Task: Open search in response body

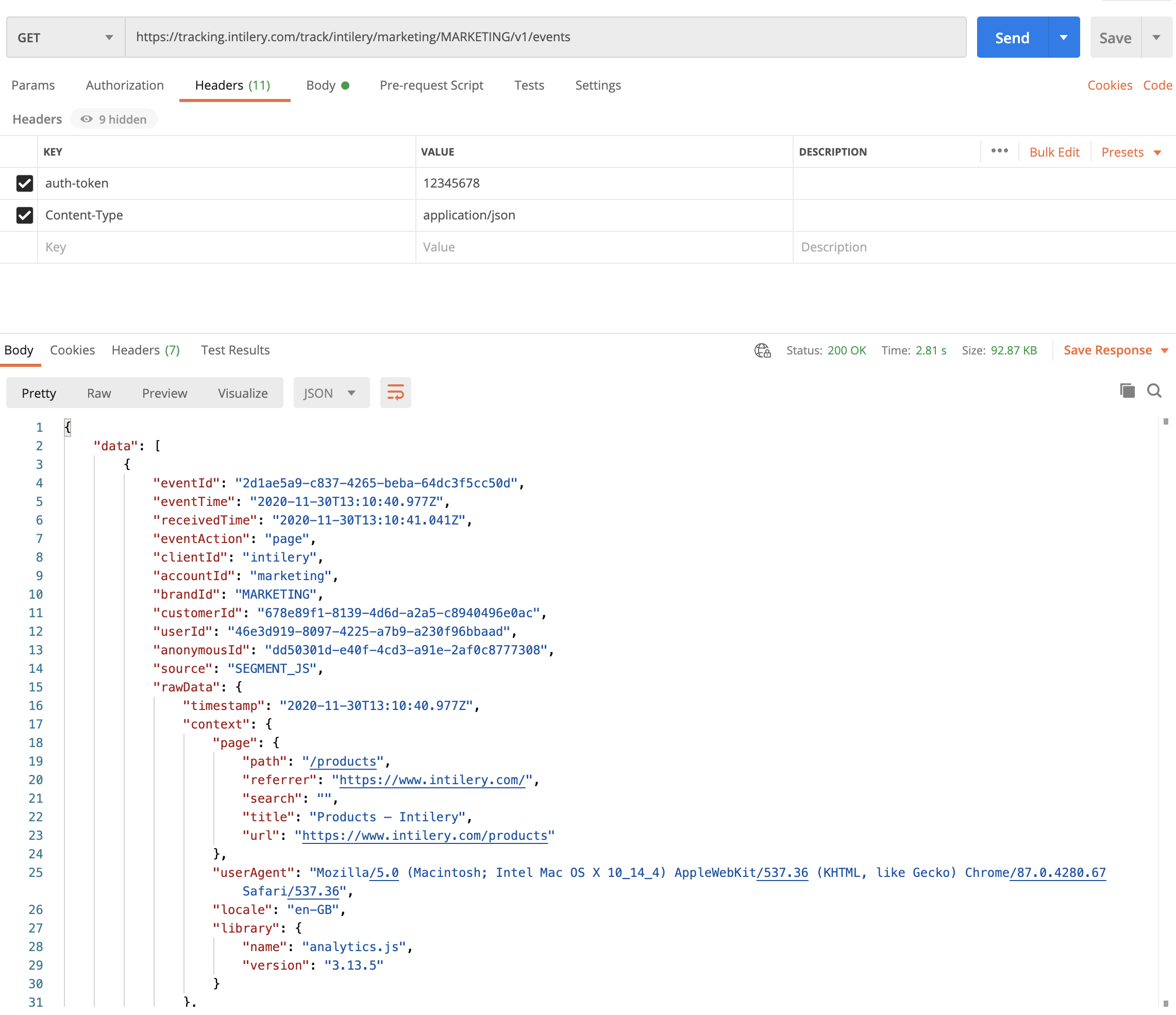Action: pyautogui.click(x=1154, y=391)
